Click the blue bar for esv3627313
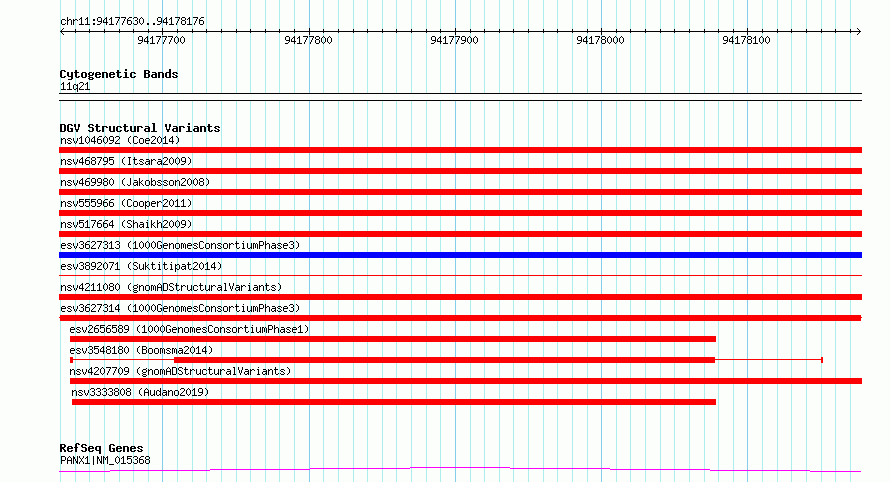This screenshot has height=482, width=890. pos(460,255)
